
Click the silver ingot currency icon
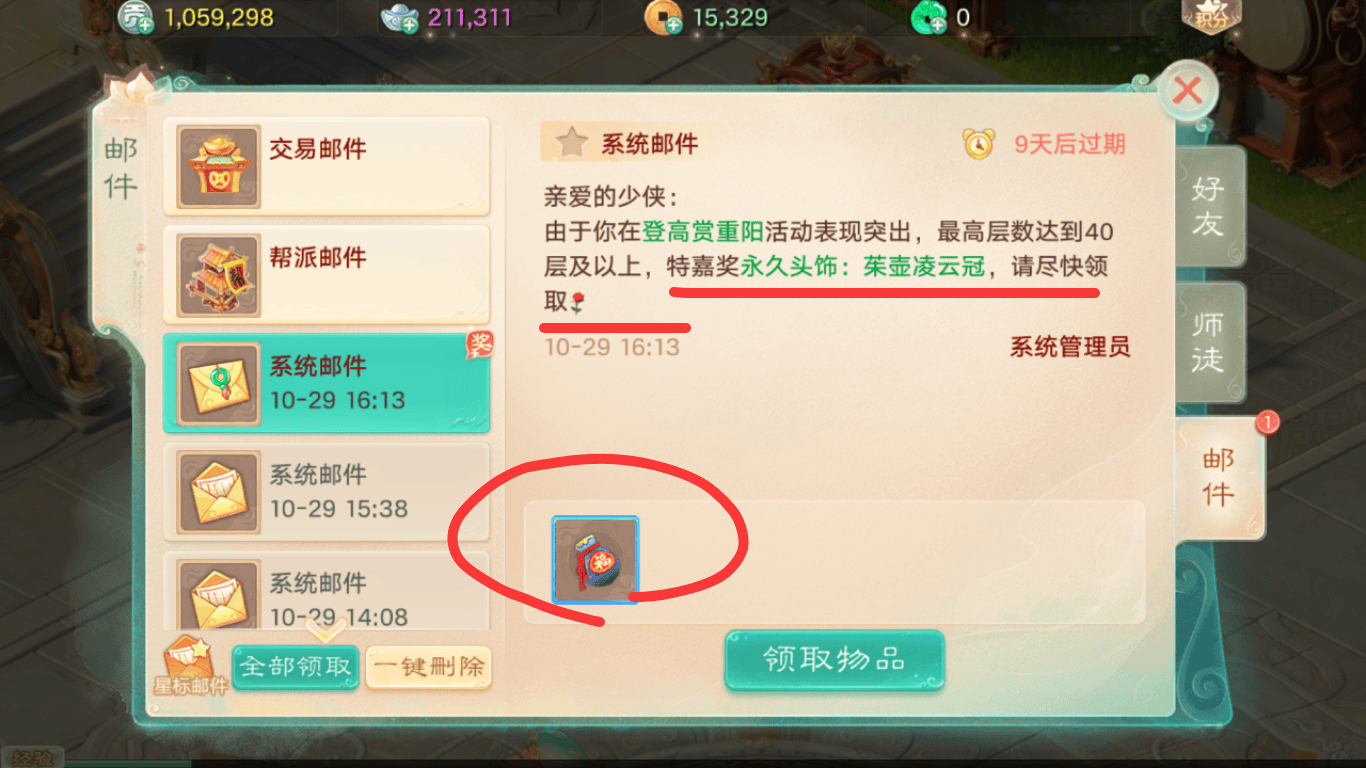(x=400, y=17)
